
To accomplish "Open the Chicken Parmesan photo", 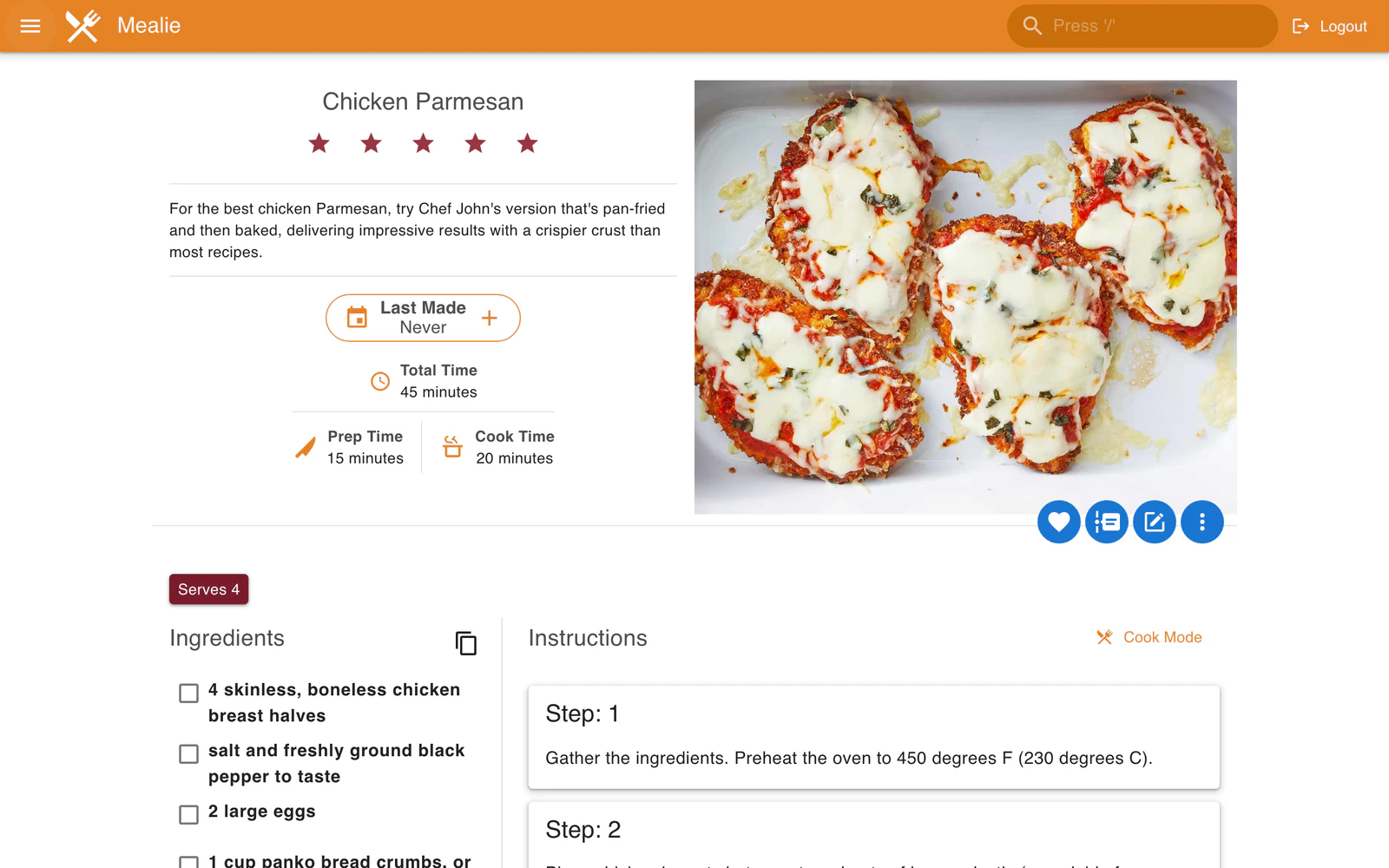I will (x=965, y=297).
